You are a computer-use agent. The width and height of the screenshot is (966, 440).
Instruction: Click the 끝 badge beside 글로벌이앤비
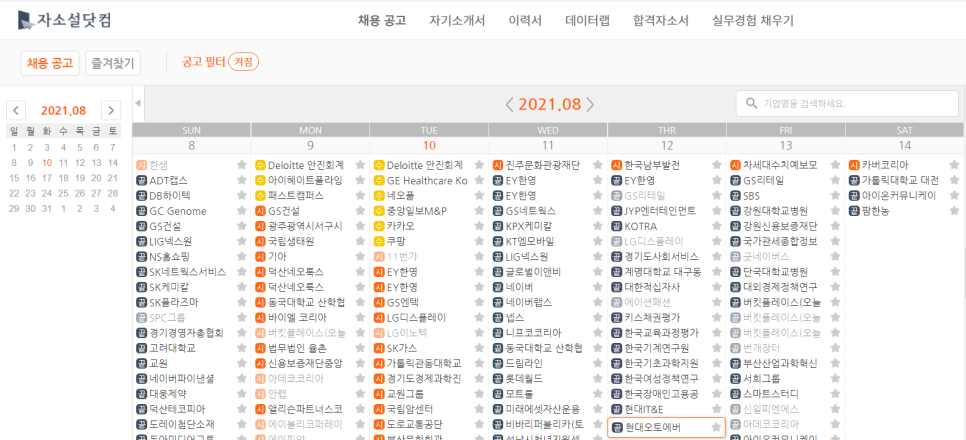498,272
